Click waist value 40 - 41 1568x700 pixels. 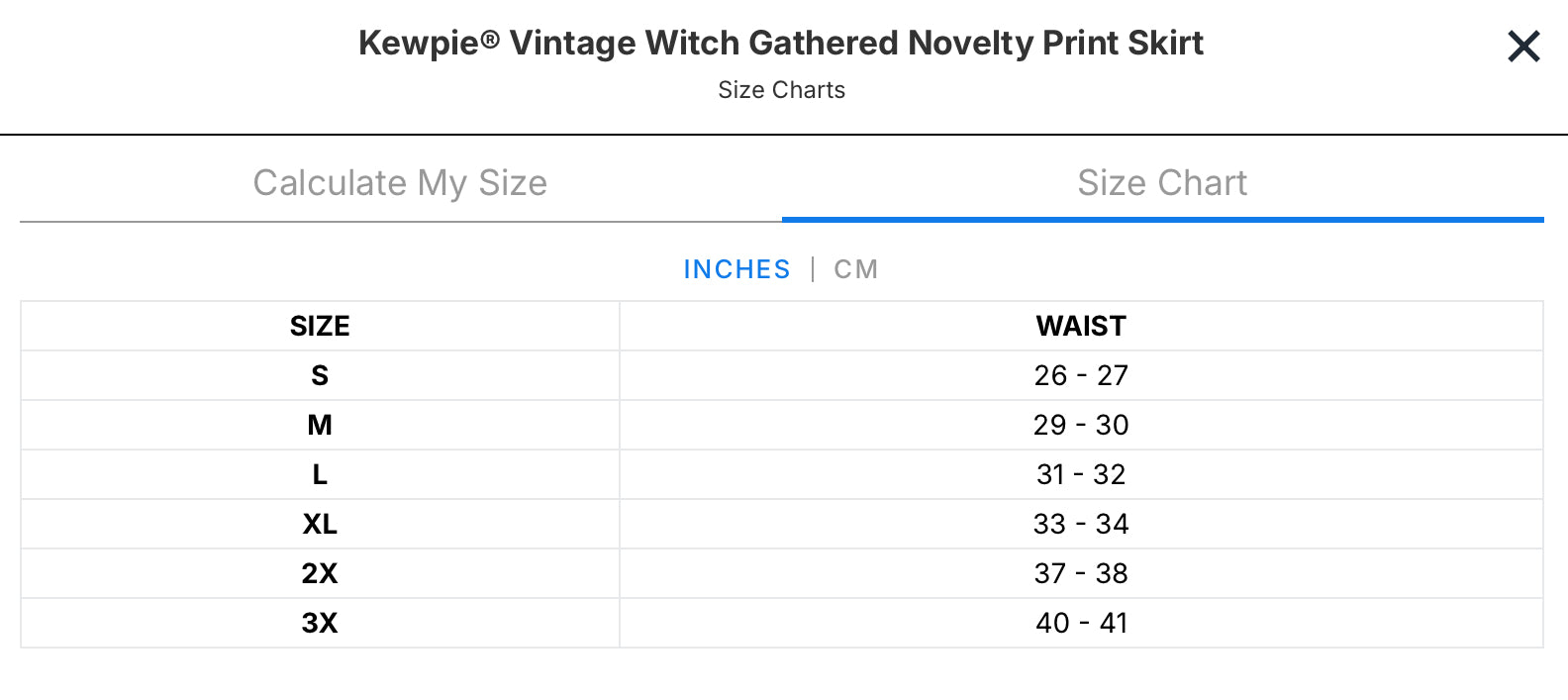[1081, 623]
